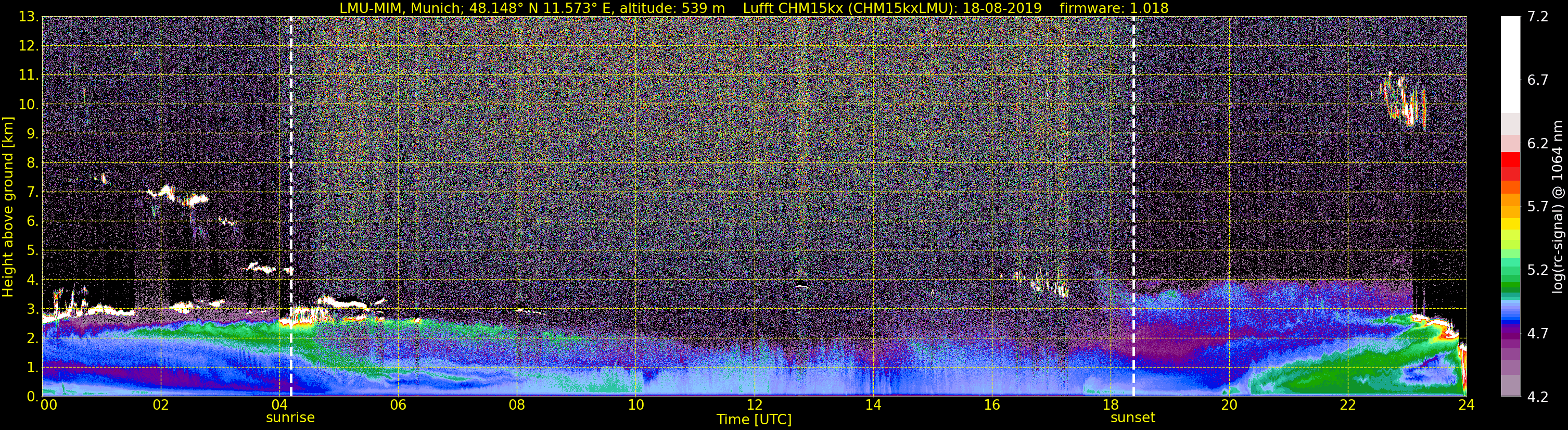This screenshot has height=430, width=1568.
Task: Click the colorbar tick value 4.7
Action: tap(1538, 333)
